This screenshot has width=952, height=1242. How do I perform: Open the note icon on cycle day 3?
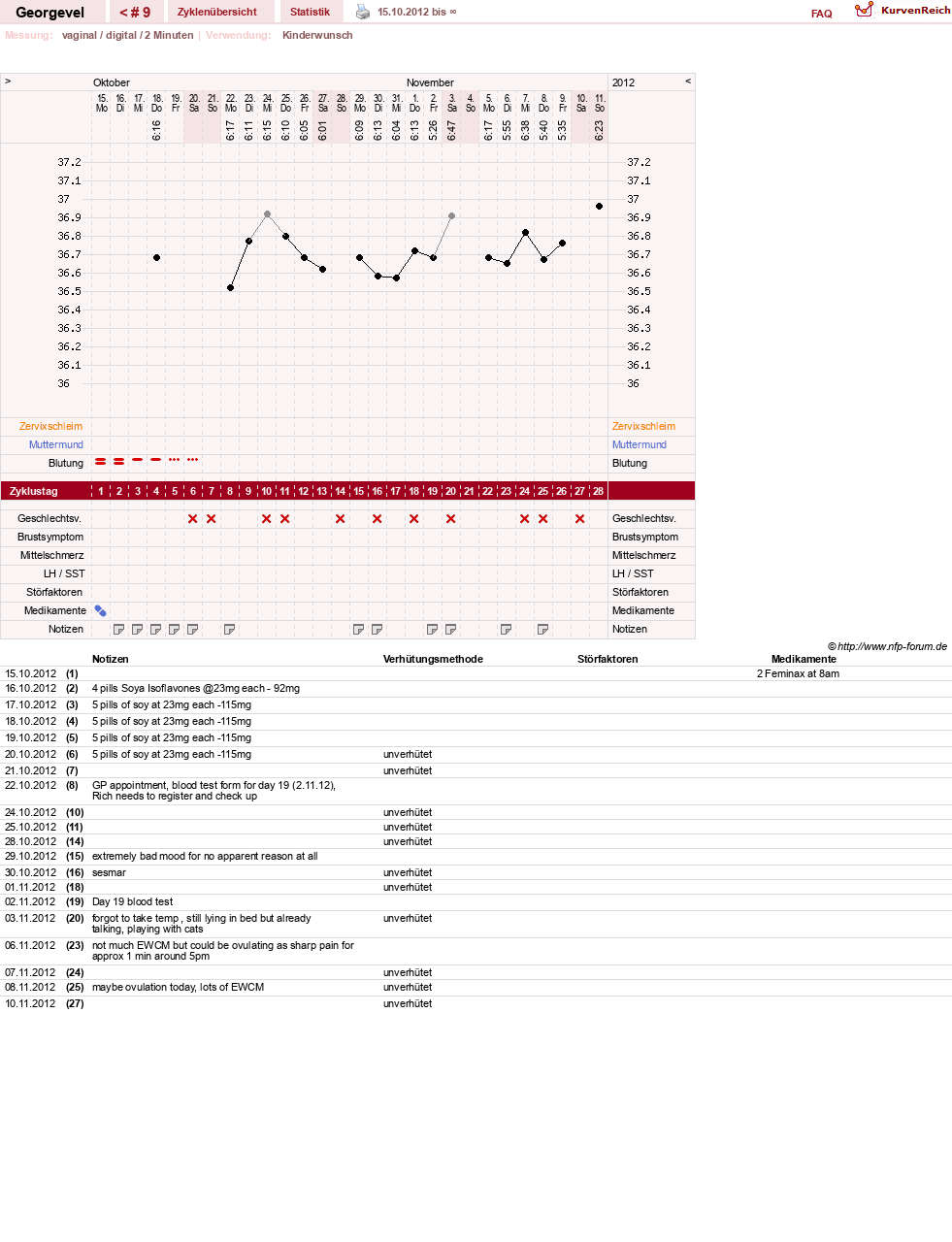click(137, 629)
